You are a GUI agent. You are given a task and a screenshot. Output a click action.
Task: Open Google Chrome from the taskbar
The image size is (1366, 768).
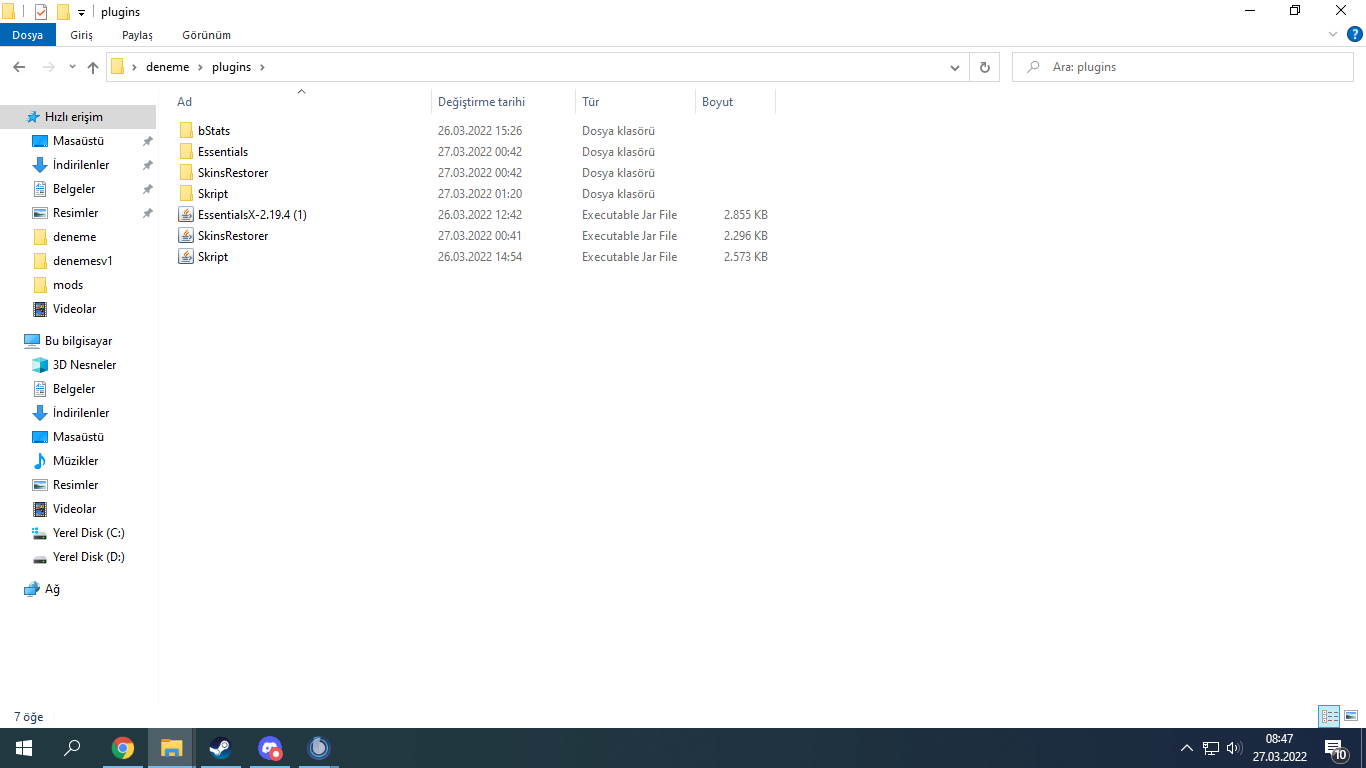pos(123,748)
